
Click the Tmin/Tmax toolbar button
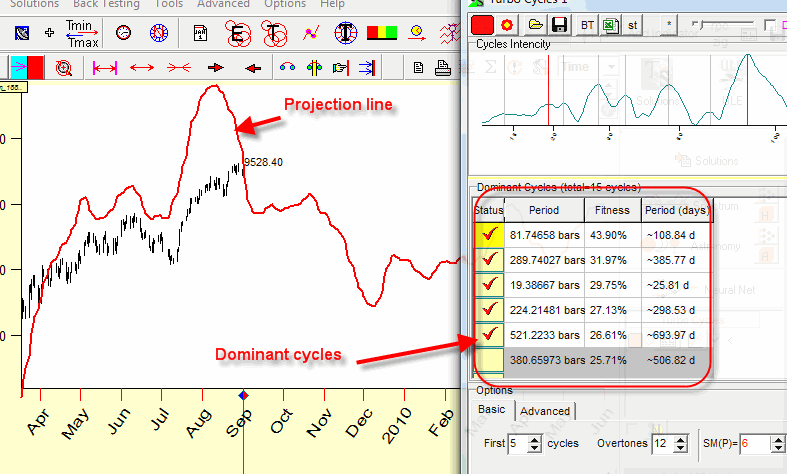click(81, 32)
